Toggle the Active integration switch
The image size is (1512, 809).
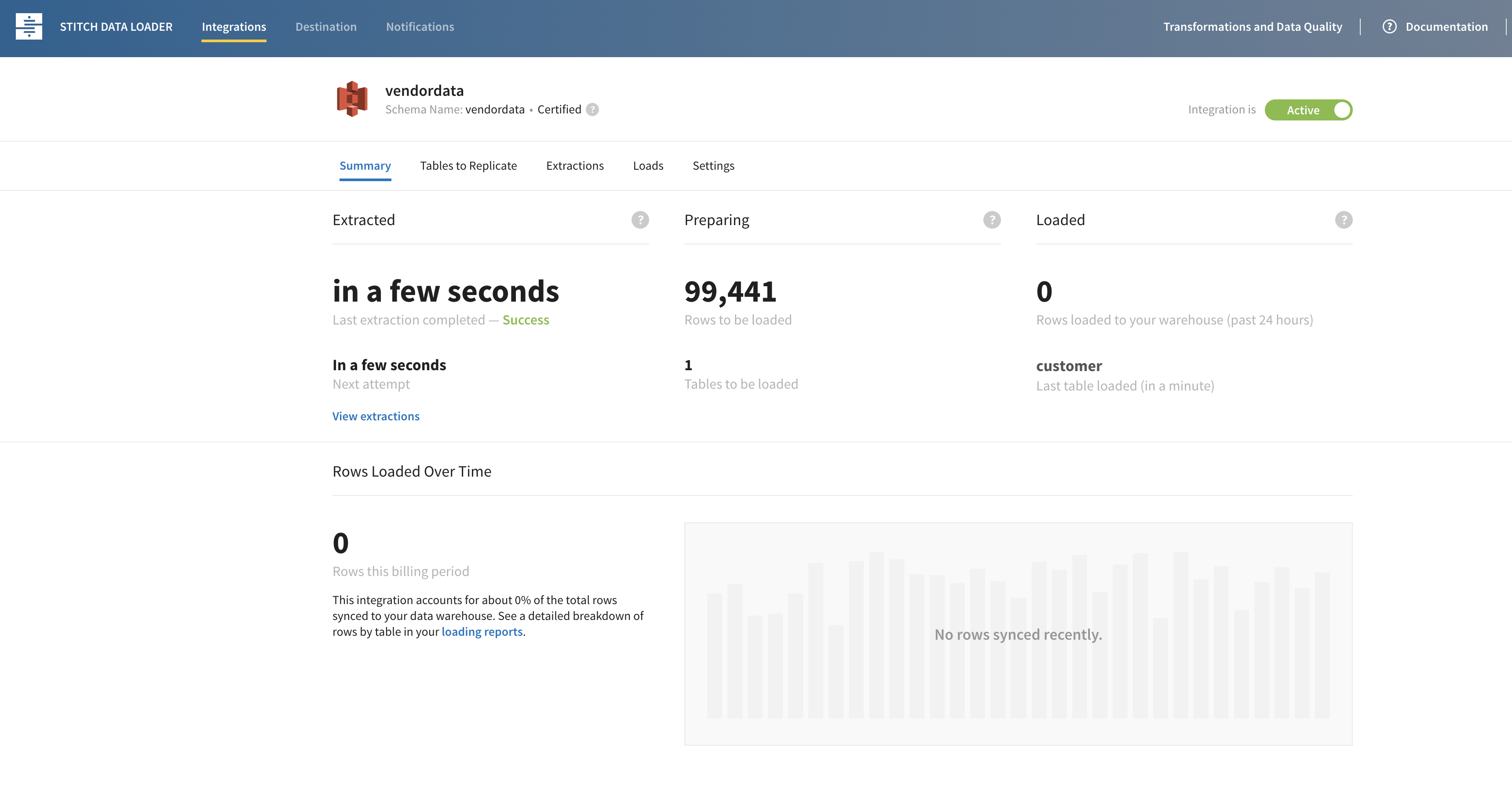click(x=1308, y=110)
